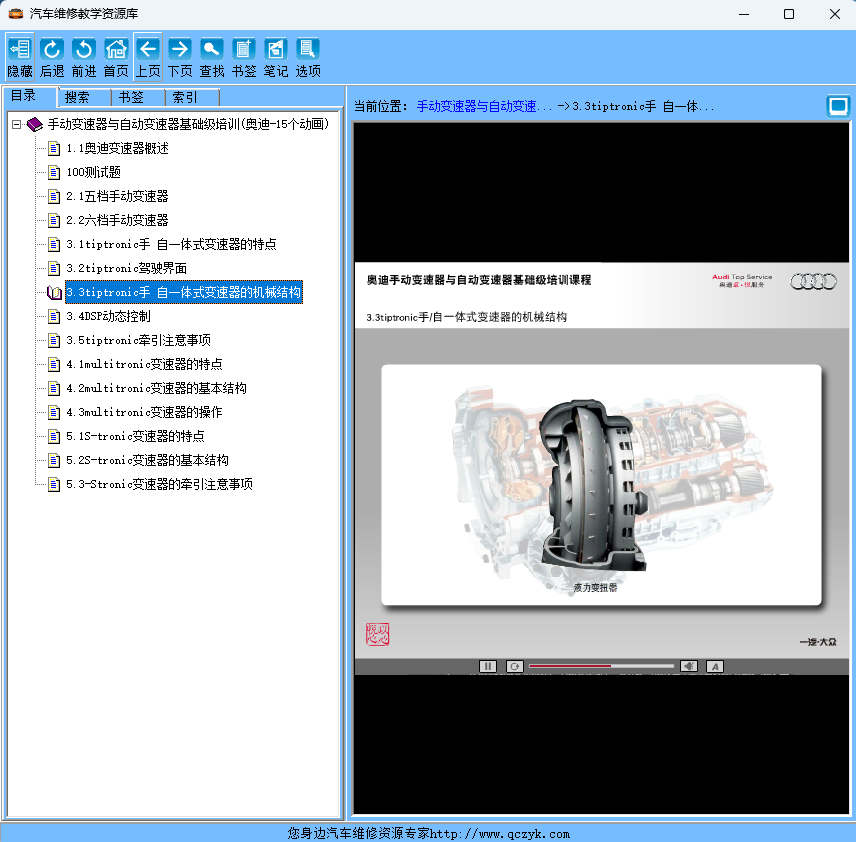Screen dimensions: 856x842
Task: Select the root book 手动变速器与自动变速器基础级培训
Action: click(188, 124)
